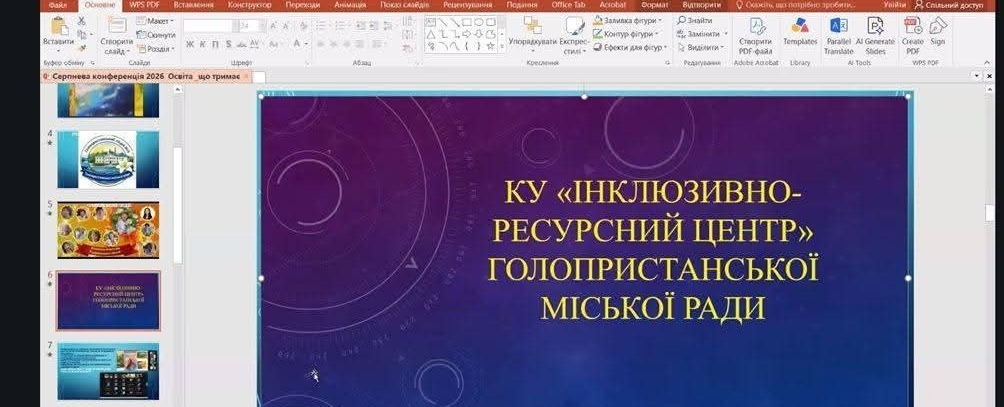Screen dimensions: 1004x407
Task: Increase font size with the larger A icon
Action: (x=273, y=26)
